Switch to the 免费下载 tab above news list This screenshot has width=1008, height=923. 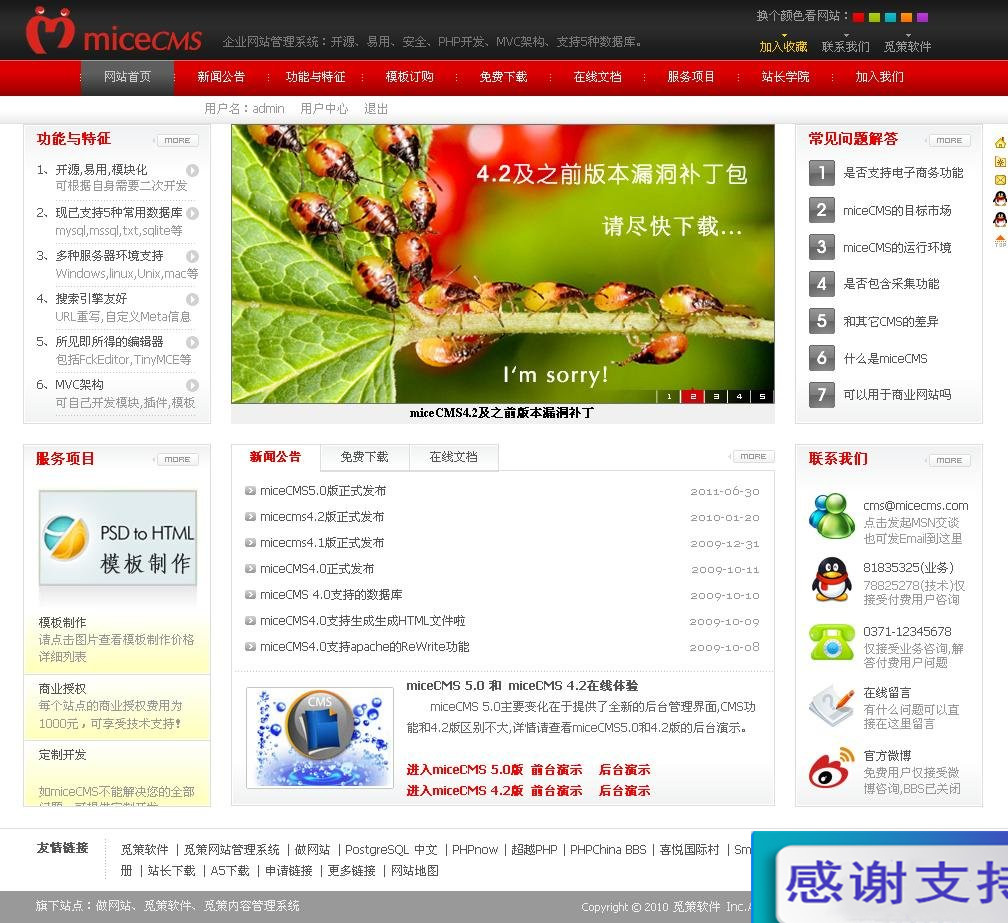point(364,457)
